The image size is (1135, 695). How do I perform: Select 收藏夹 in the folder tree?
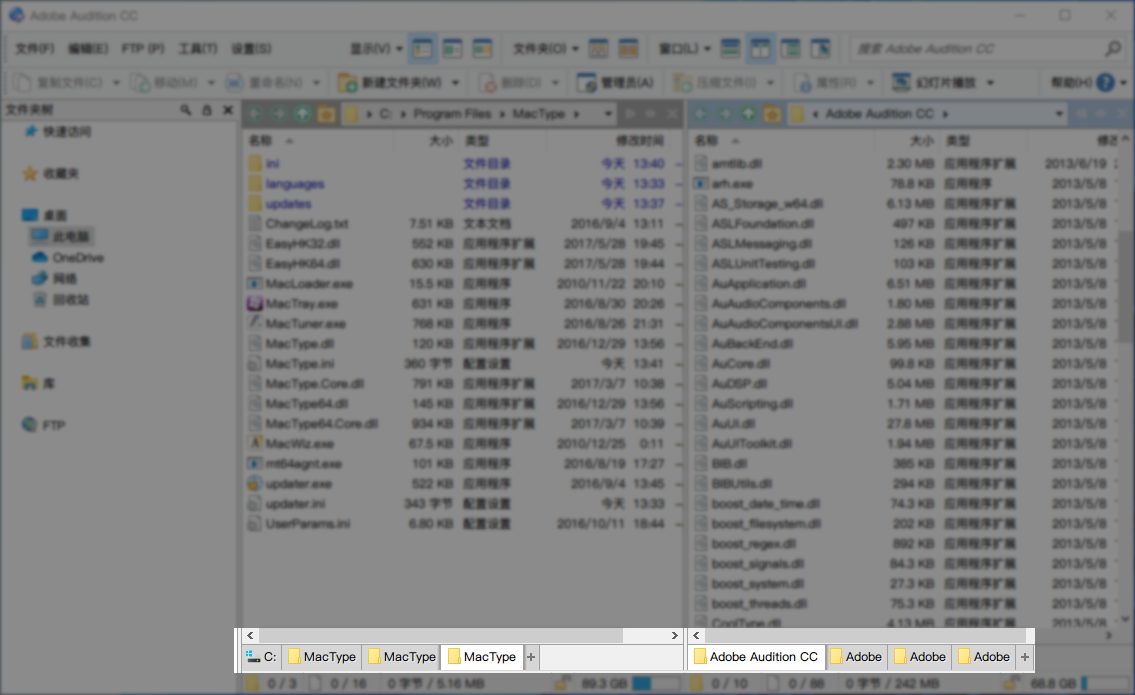coord(51,173)
